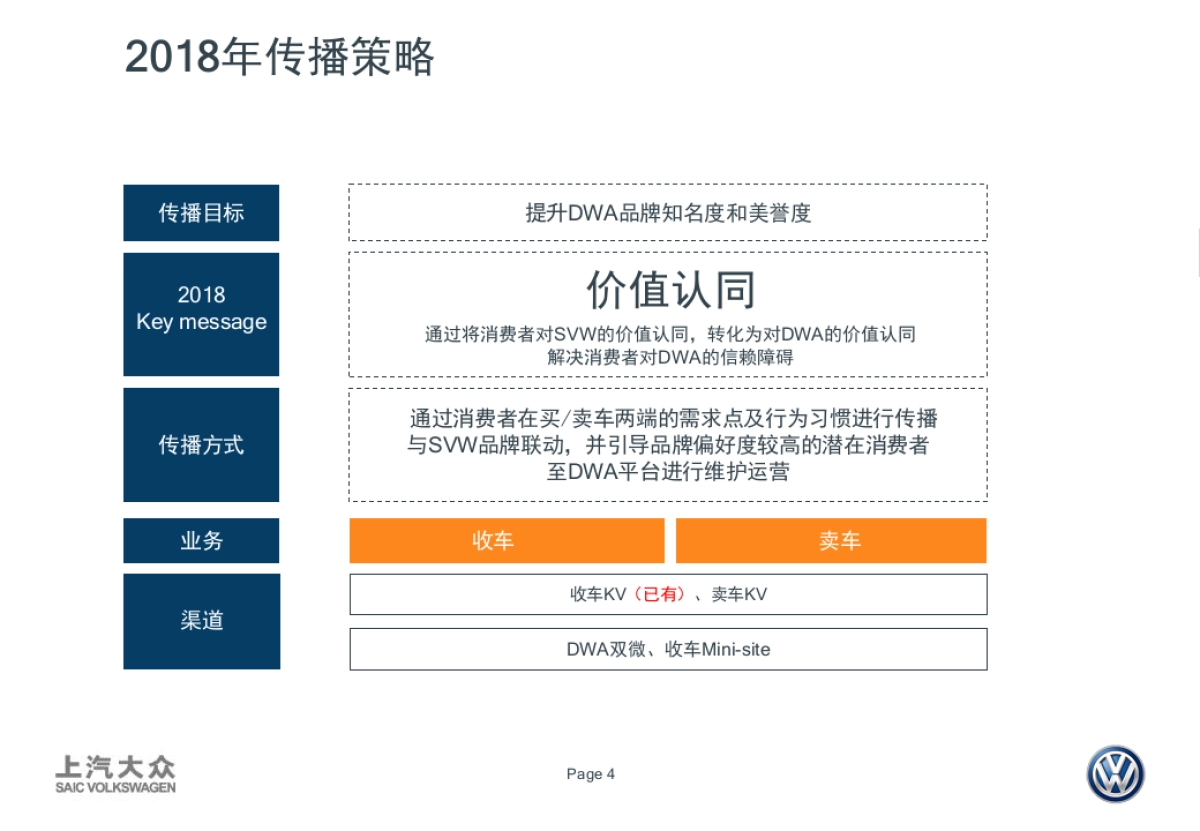Click the Page 4 footer text

[x=590, y=773]
